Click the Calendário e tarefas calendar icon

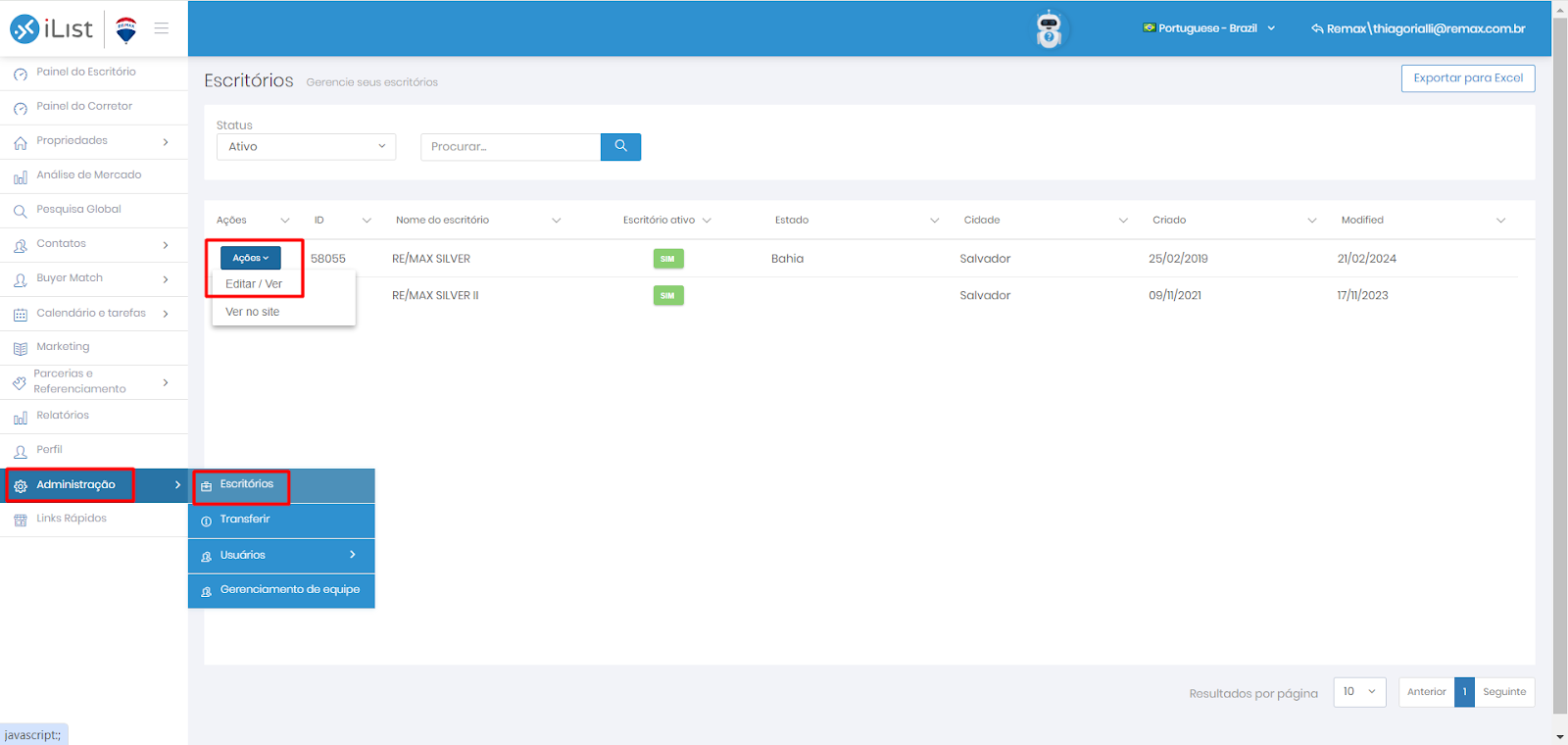(21, 315)
